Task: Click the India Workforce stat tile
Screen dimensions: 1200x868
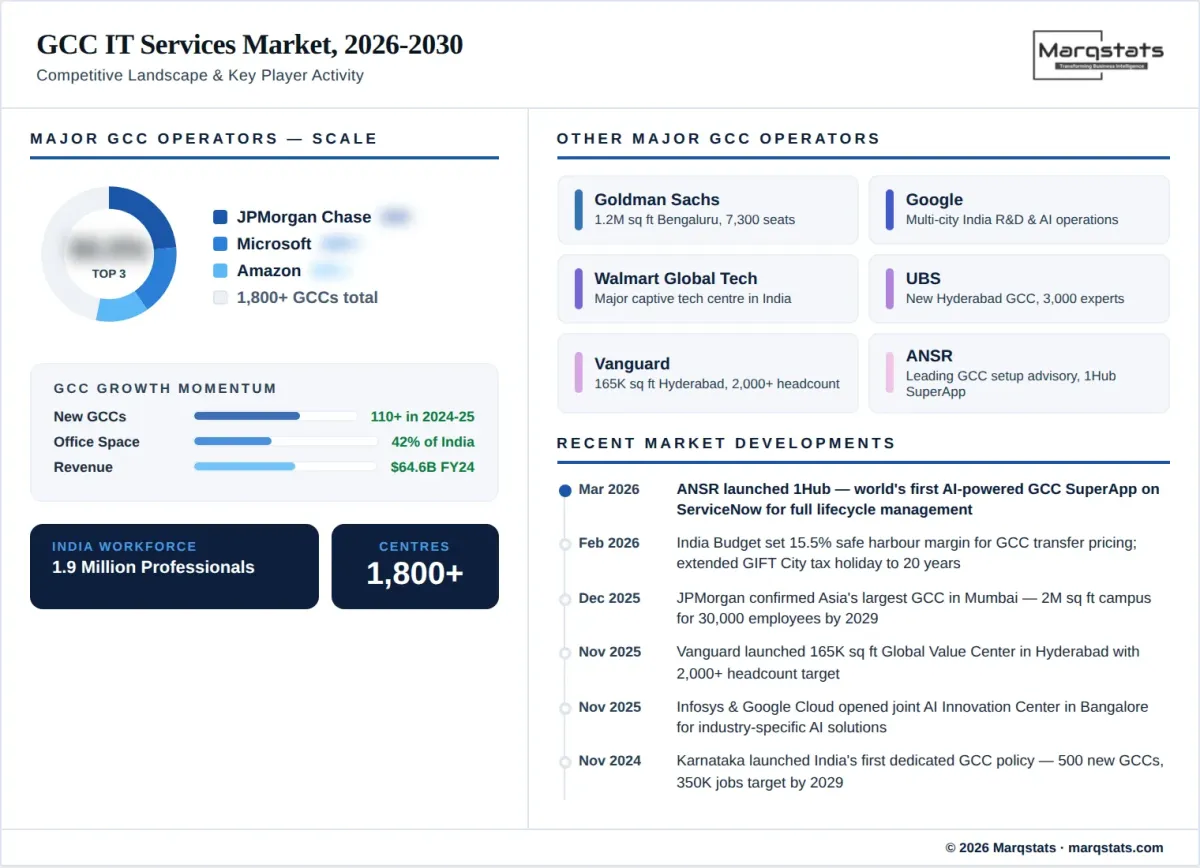Action: tap(174, 566)
